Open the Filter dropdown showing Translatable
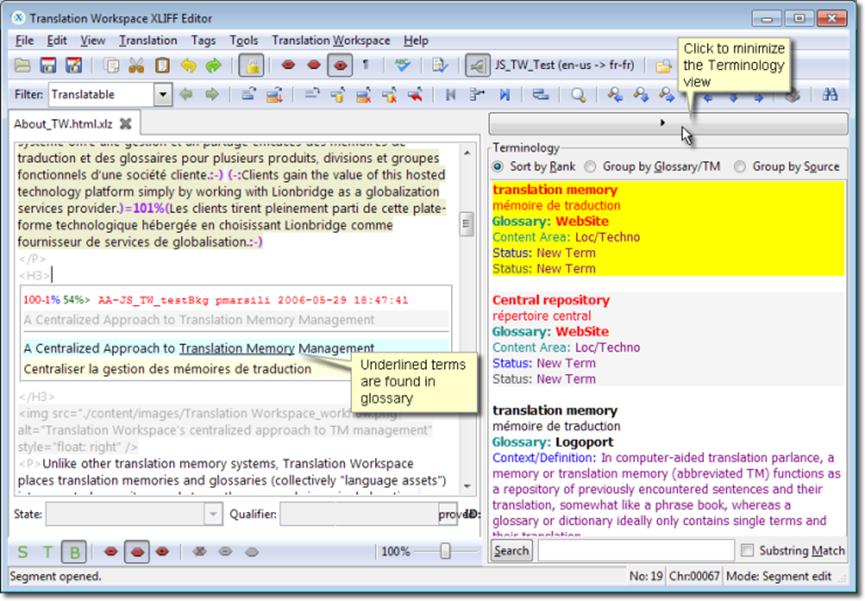This screenshot has width=865, height=601. pyautogui.click(x=162, y=94)
